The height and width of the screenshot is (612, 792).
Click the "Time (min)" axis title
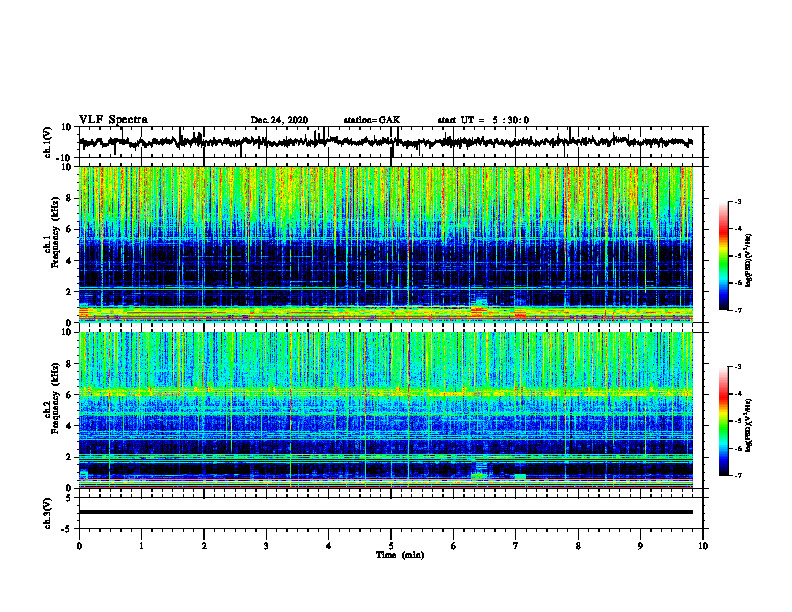400,555
